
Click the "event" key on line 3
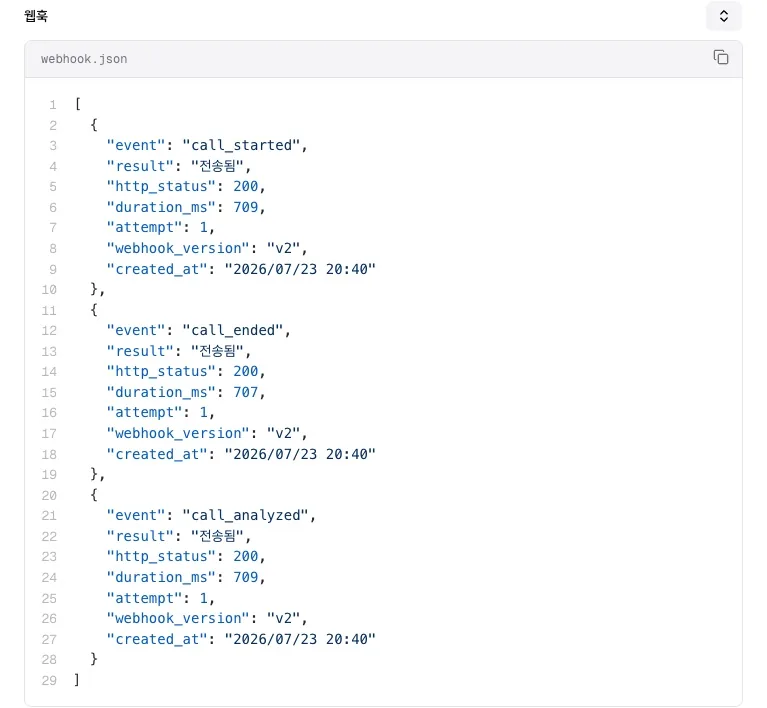pos(136,145)
